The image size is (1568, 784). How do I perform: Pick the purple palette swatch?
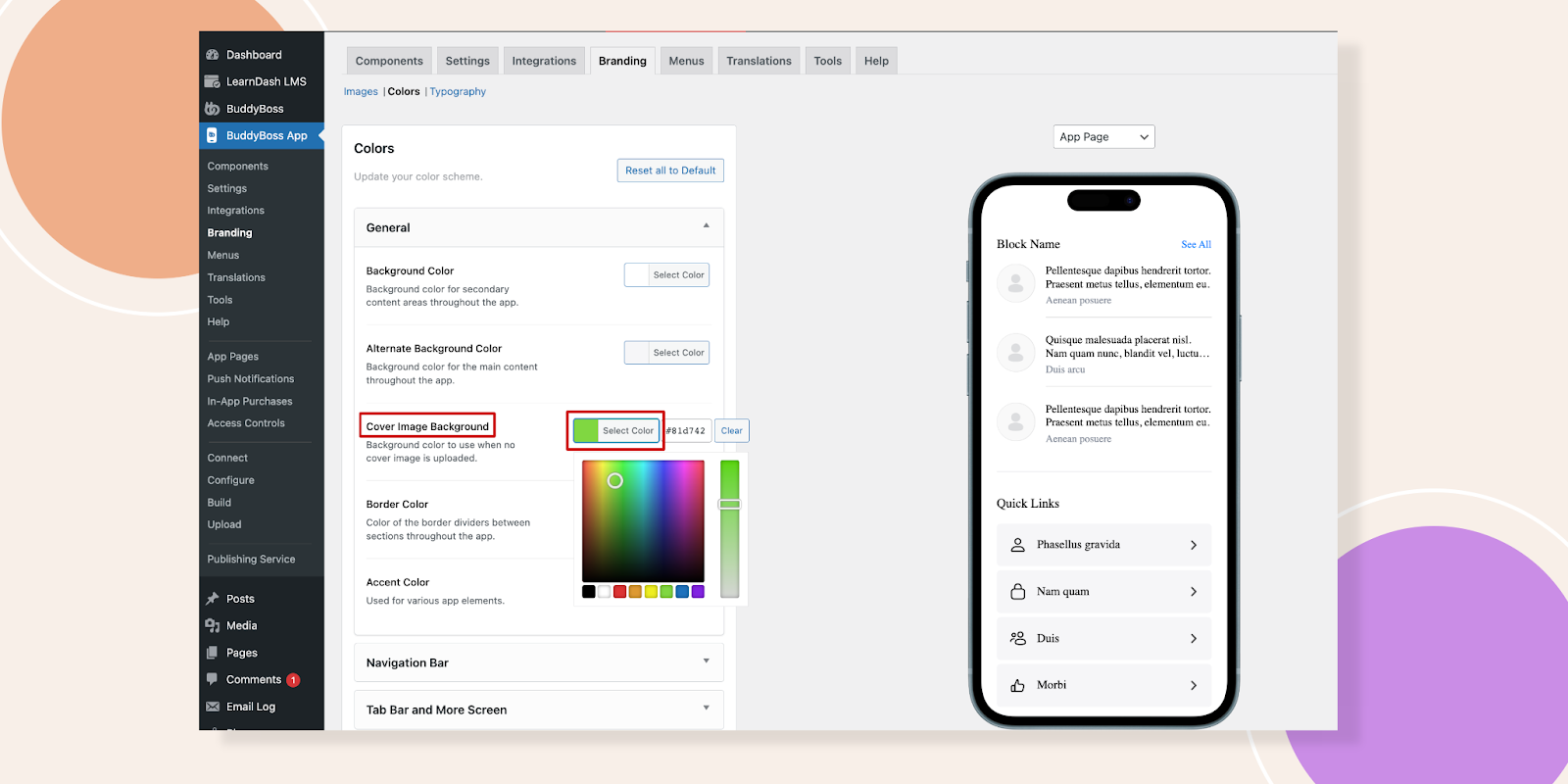click(698, 592)
